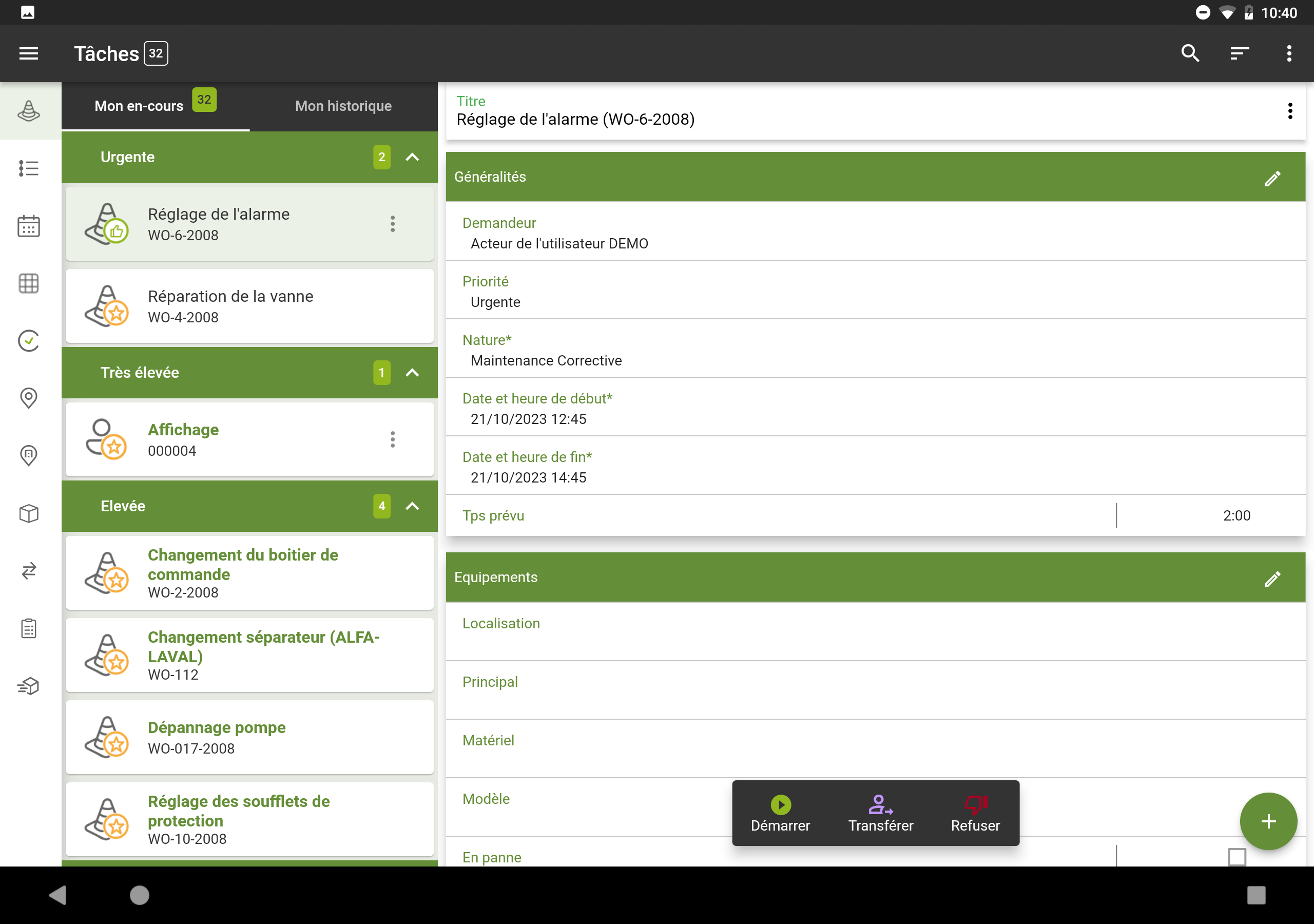Edit the Généralités section
The height and width of the screenshot is (924, 1314).
pos(1271,179)
